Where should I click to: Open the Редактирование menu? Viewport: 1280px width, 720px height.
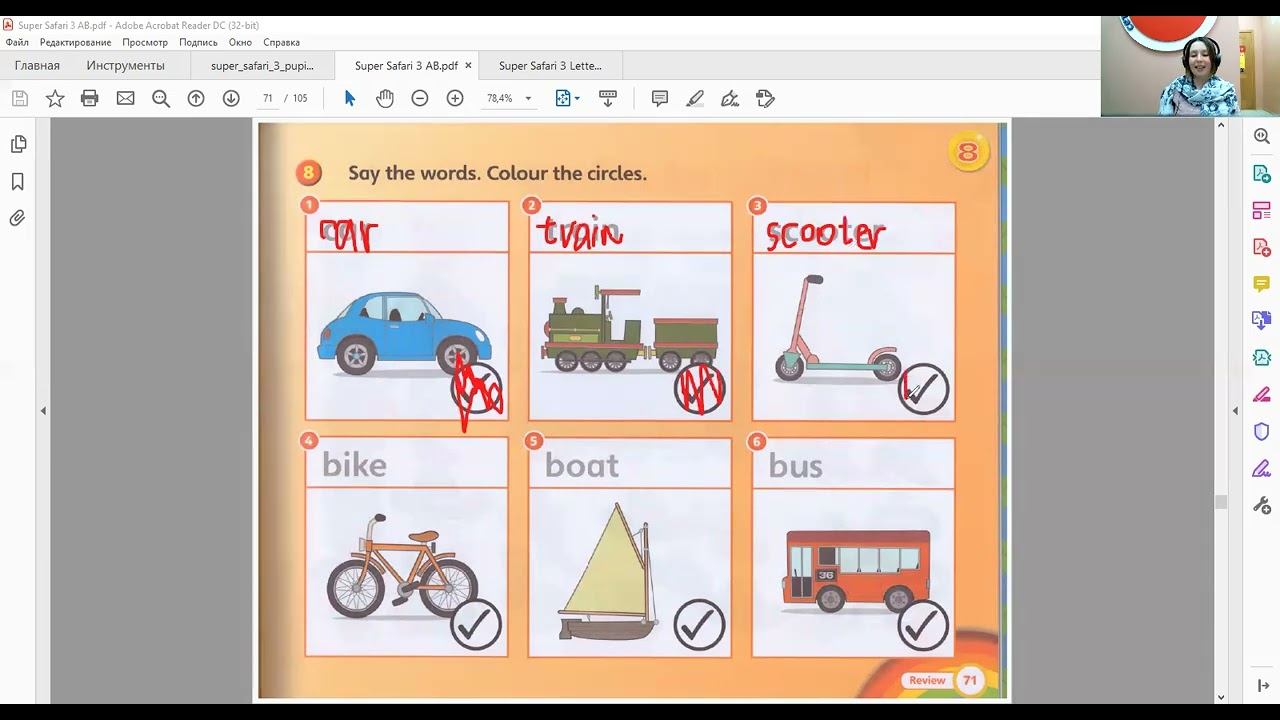tap(75, 43)
